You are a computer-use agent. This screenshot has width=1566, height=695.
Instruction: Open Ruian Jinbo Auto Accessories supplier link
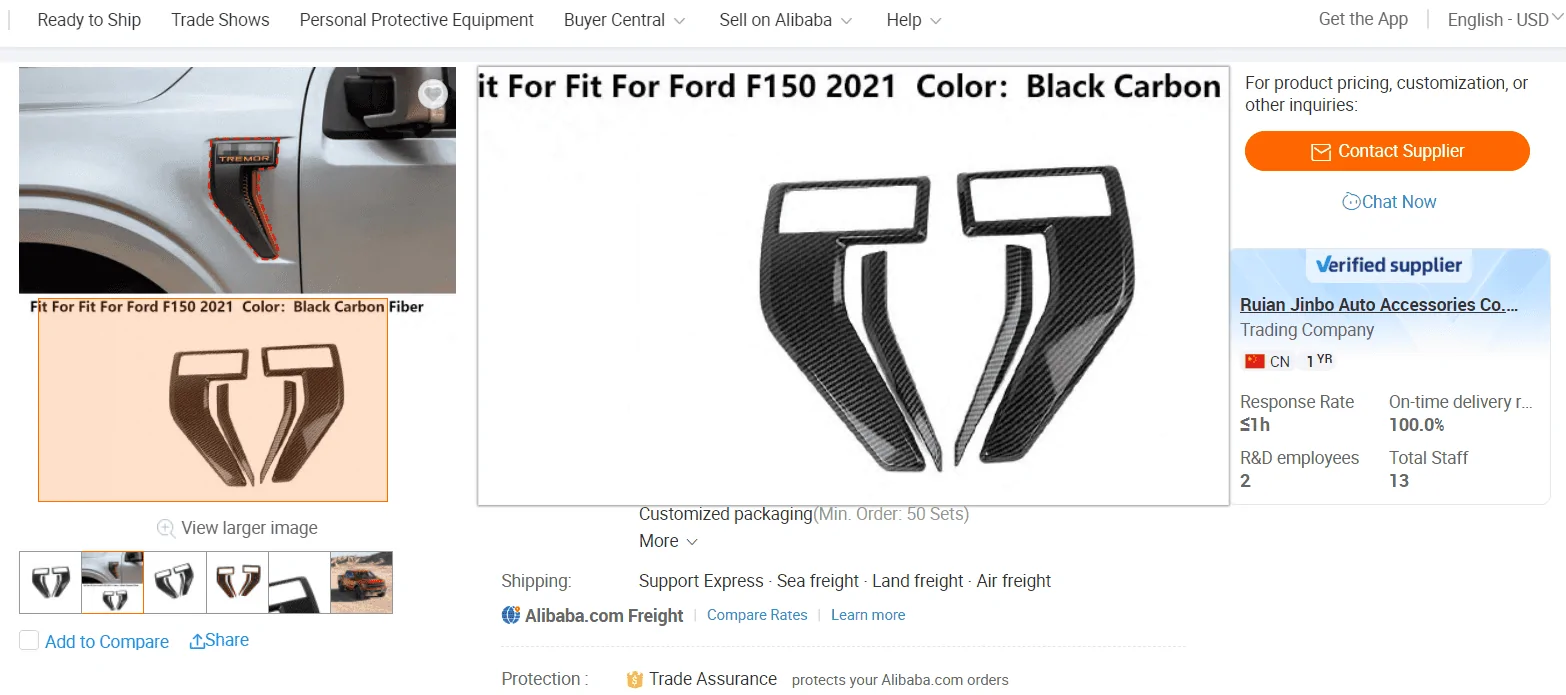[1379, 305]
